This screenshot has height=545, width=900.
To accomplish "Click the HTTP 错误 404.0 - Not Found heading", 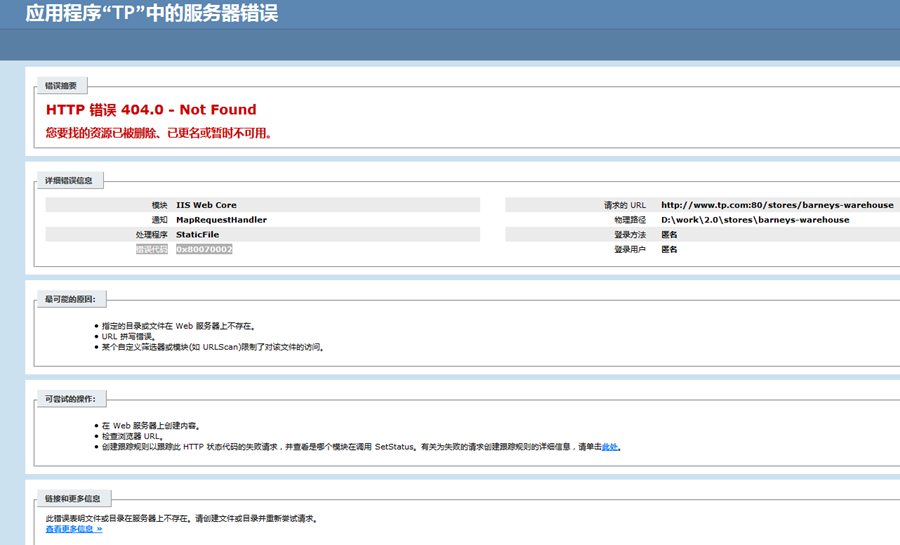I will click(151, 110).
